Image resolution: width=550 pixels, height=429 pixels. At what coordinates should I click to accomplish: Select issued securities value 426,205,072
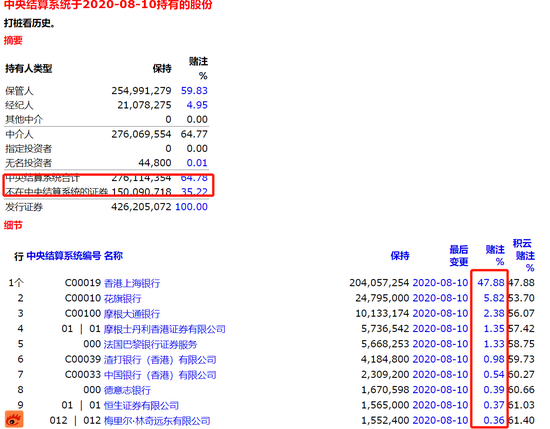[x=141, y=207]
